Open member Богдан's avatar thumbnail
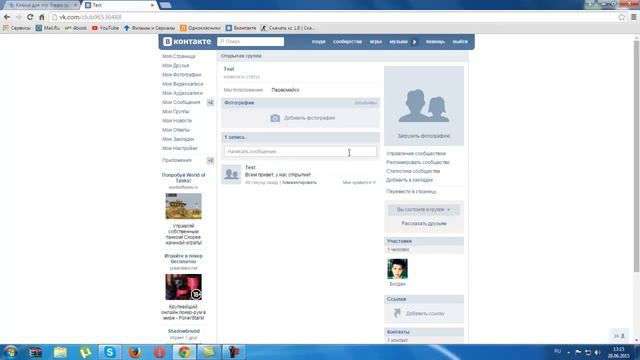The height and width of the screenshot is (360, 640). tap(397, 269)
